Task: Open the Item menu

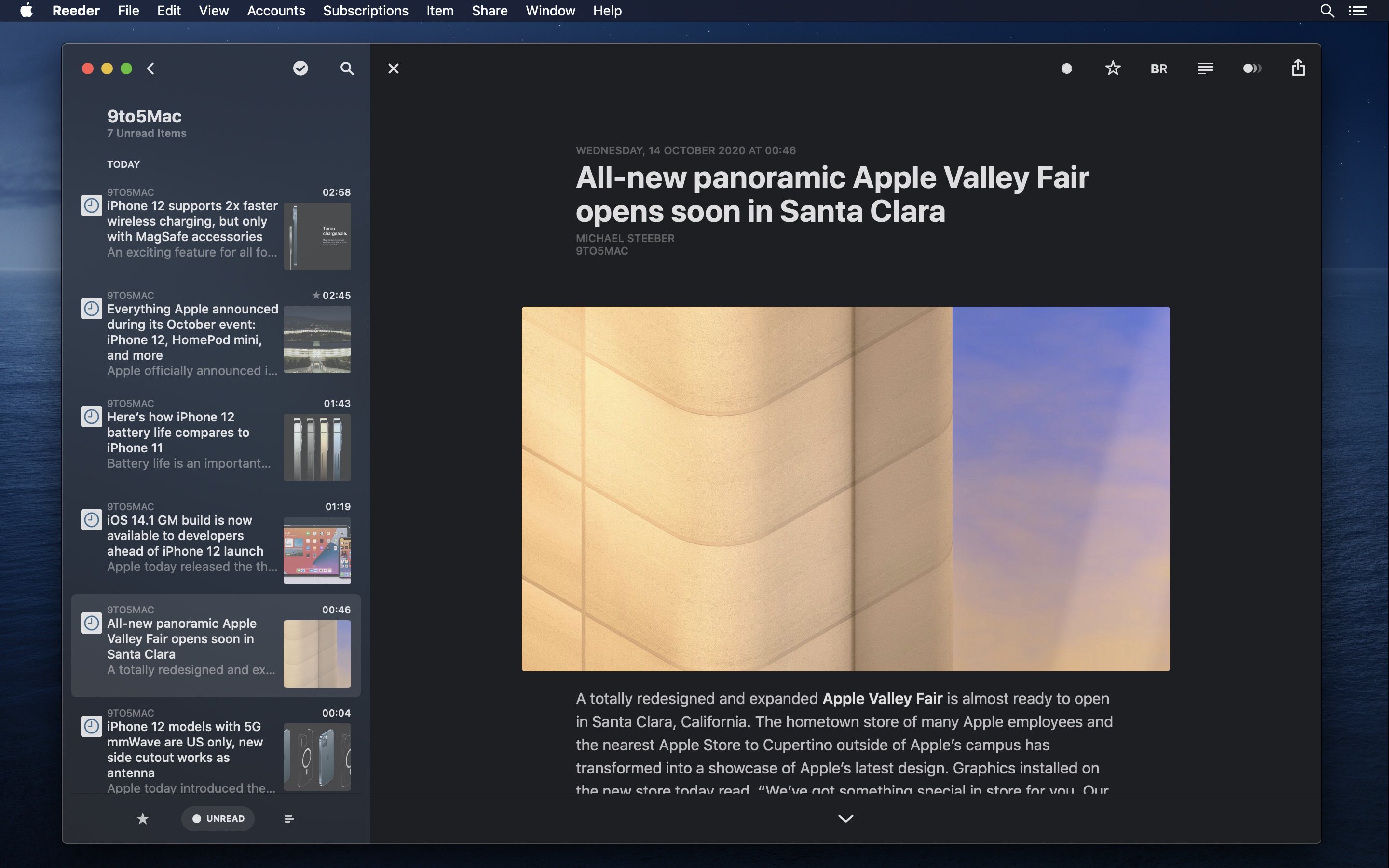Action: point(440,11)
